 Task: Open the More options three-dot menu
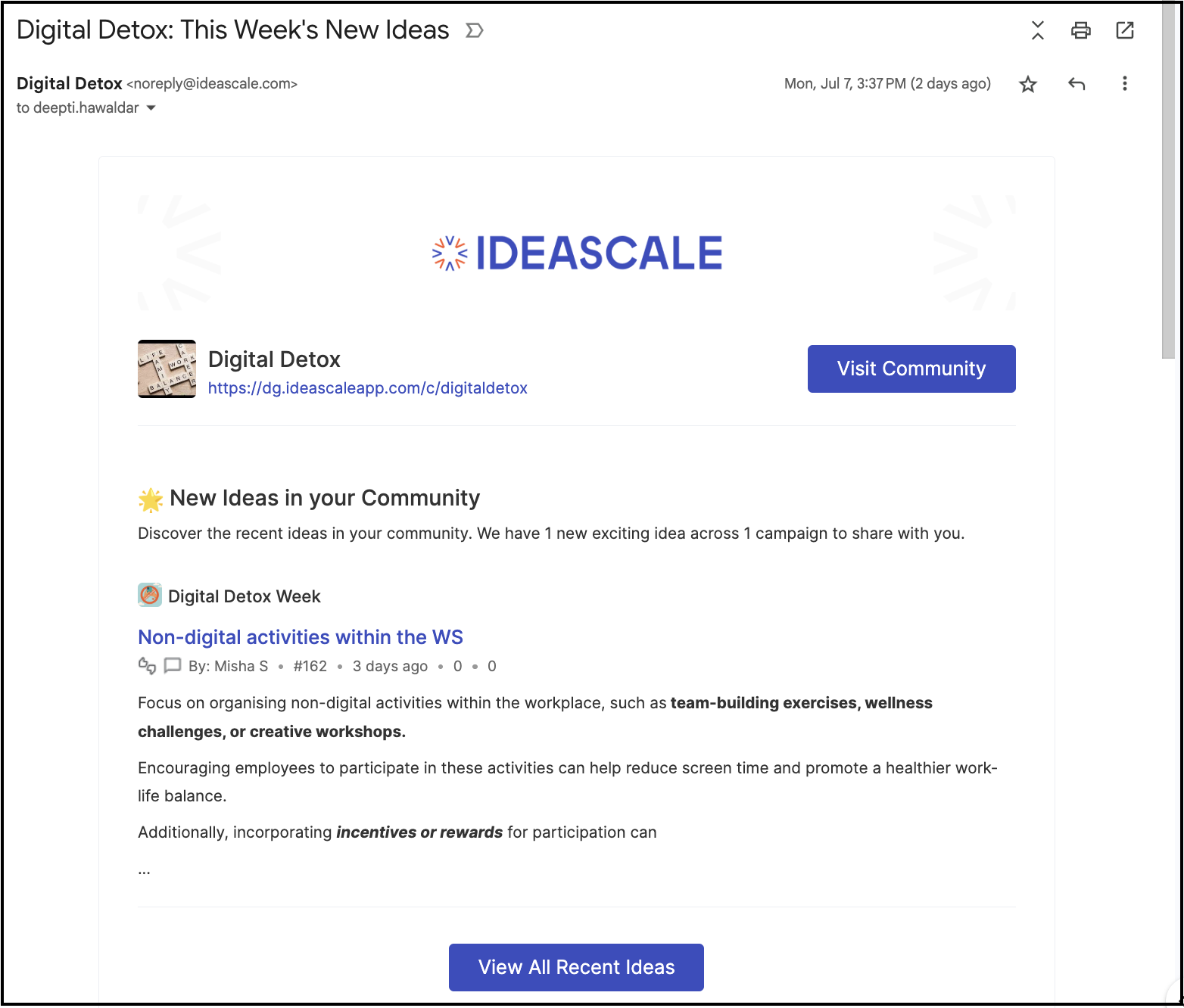coord(1125,83)
